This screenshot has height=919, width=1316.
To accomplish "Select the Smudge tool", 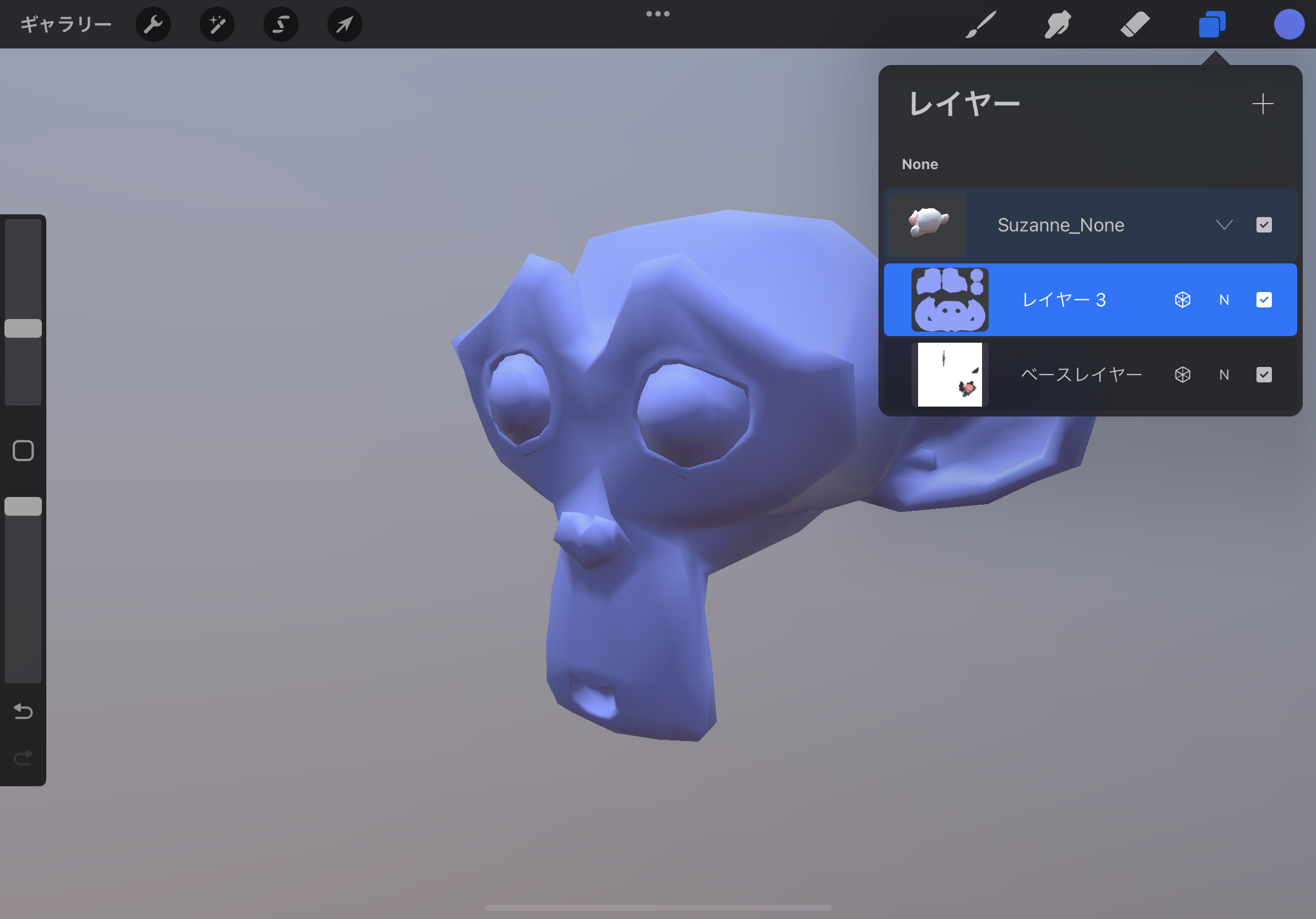I will click(1058, 24).
